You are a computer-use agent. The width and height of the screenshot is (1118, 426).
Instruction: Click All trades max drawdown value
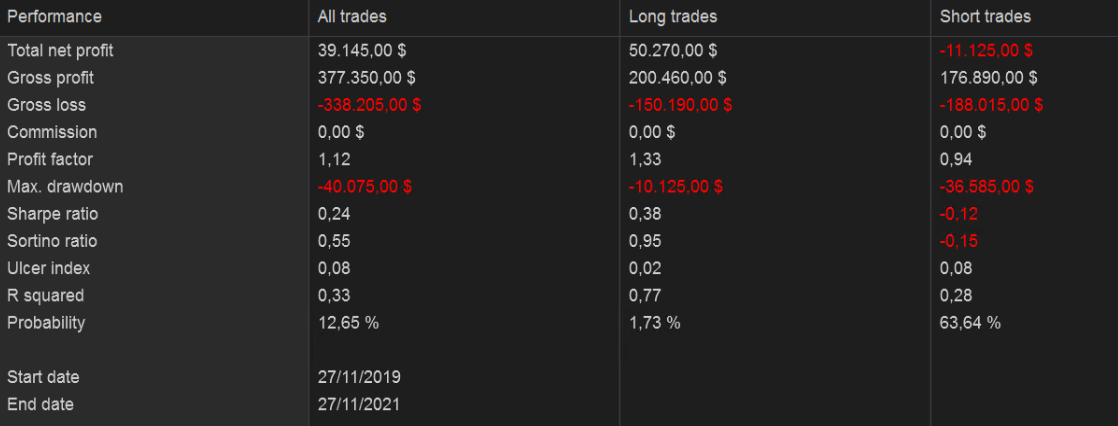click(365, 186)
